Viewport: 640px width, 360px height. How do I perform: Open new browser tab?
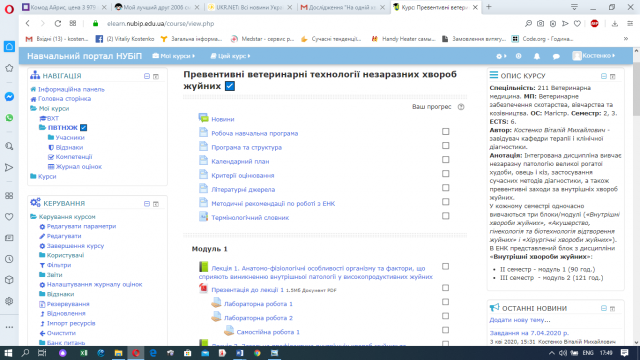[x=489, y=7]
